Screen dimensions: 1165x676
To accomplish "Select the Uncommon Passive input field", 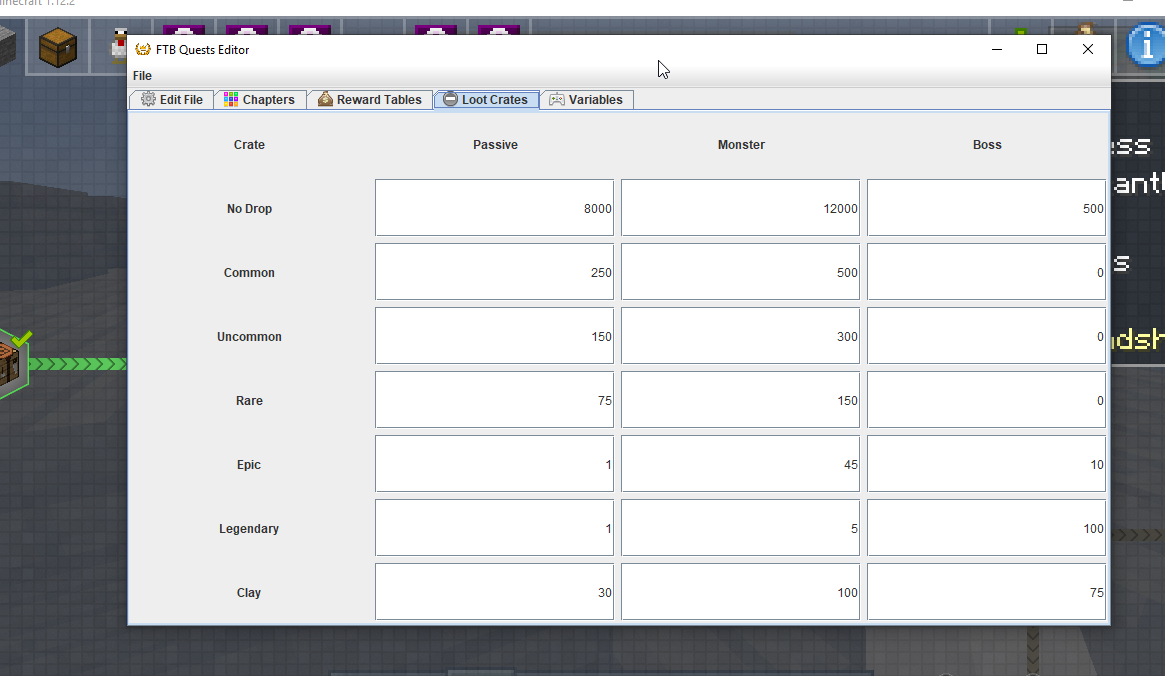I will [x=494, y=336].
